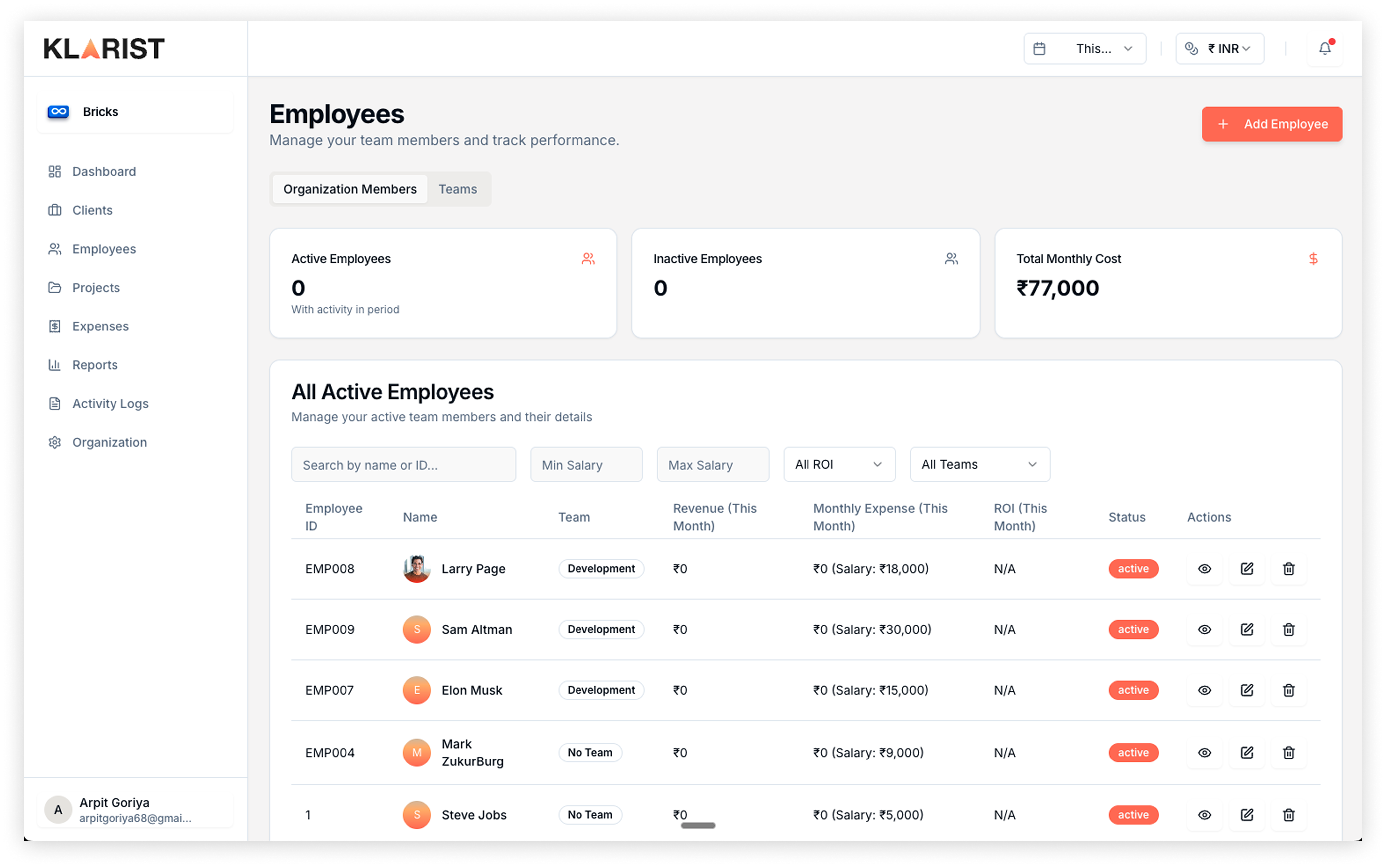Image resolution: width=1386 pixels, height=868 pixels.
Task: View Elon Musk's details via eye icon
Action: point(1205,690)
